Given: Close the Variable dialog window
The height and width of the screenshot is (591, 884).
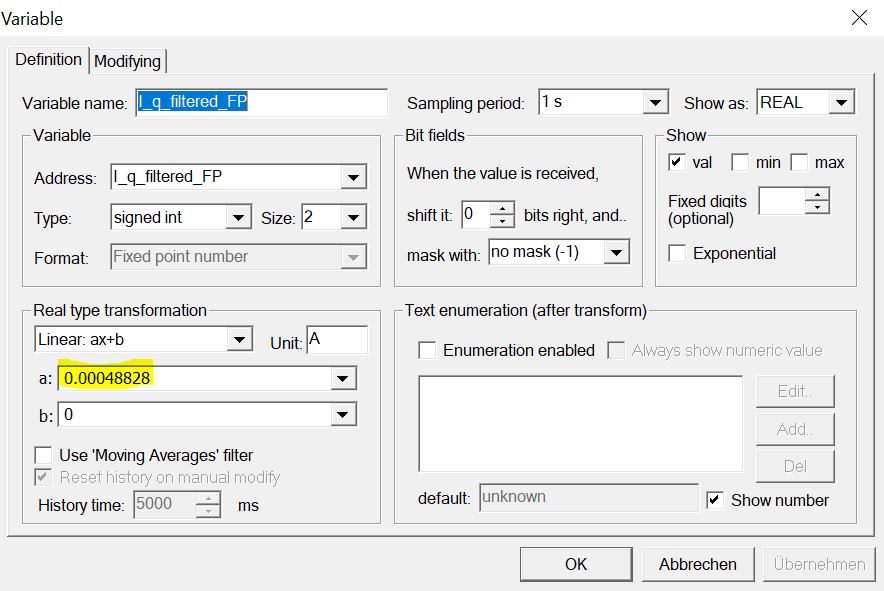Looking at the screenshot, I should click(x=858, y=17).
